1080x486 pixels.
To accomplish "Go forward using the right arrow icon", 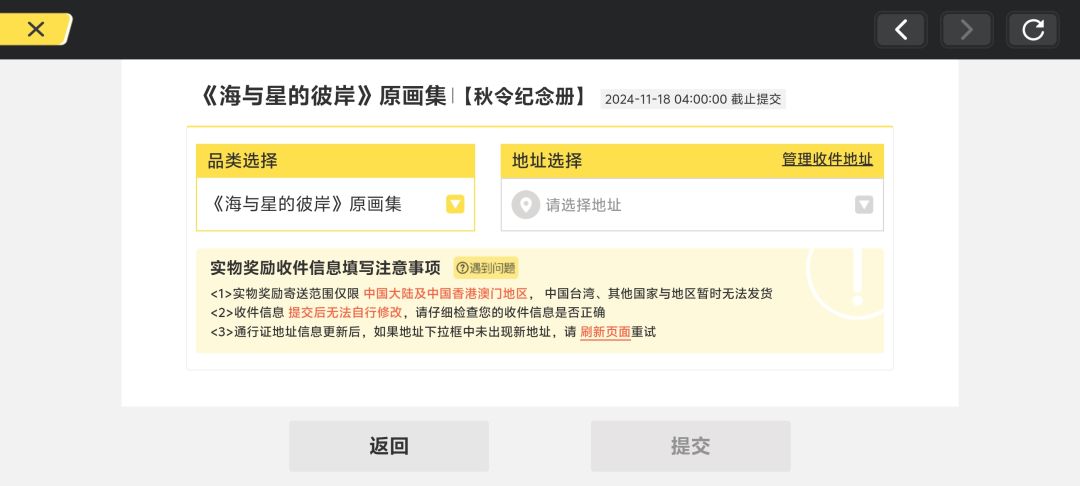I will tap(966, 30).
